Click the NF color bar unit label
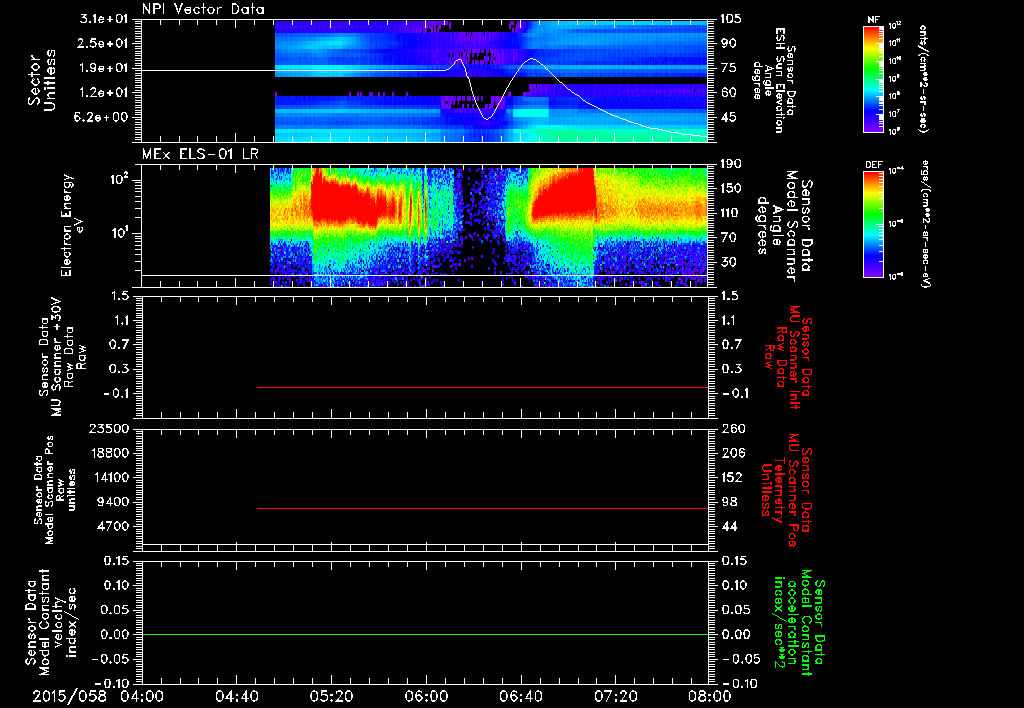 pos(923,78)
